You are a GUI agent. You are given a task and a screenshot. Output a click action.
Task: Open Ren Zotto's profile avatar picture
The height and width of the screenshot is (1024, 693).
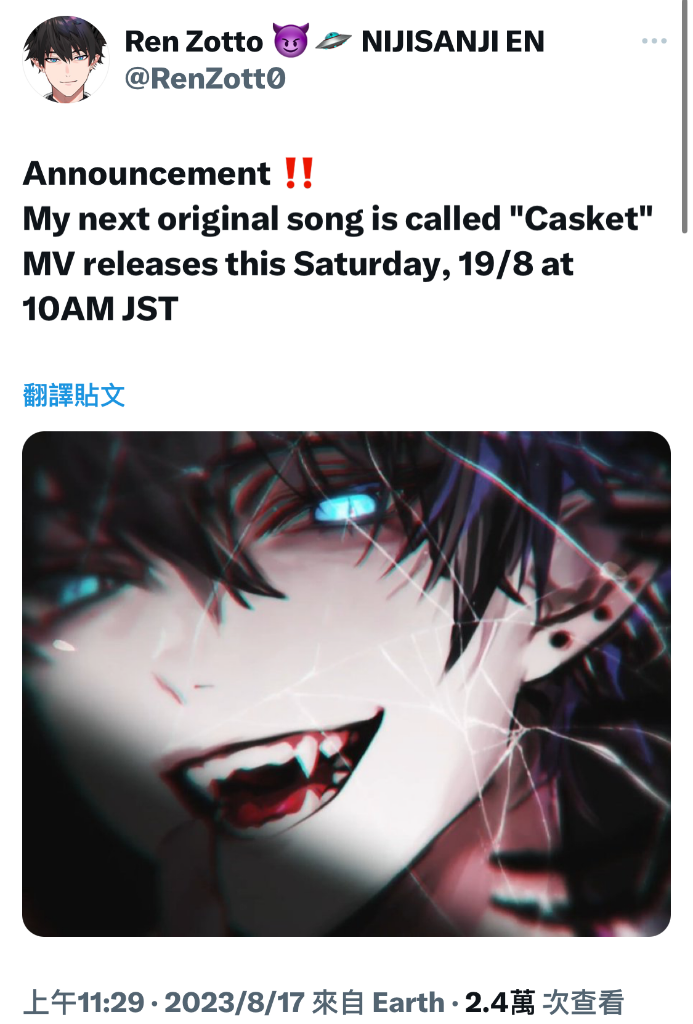click(66, 59)
